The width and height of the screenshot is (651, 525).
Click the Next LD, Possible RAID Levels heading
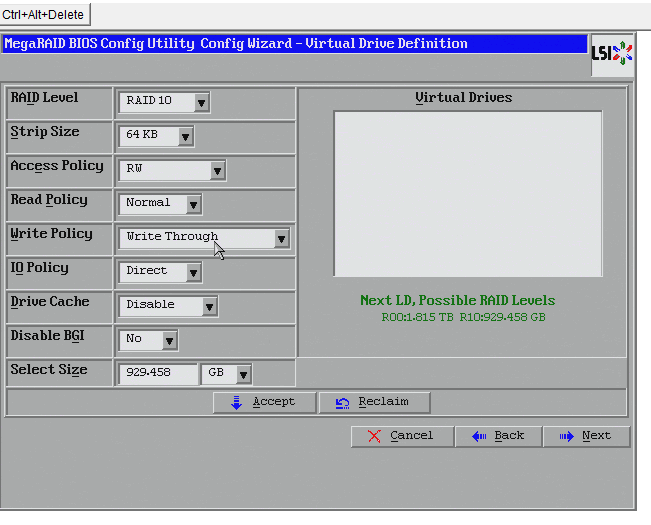point(458,300)
